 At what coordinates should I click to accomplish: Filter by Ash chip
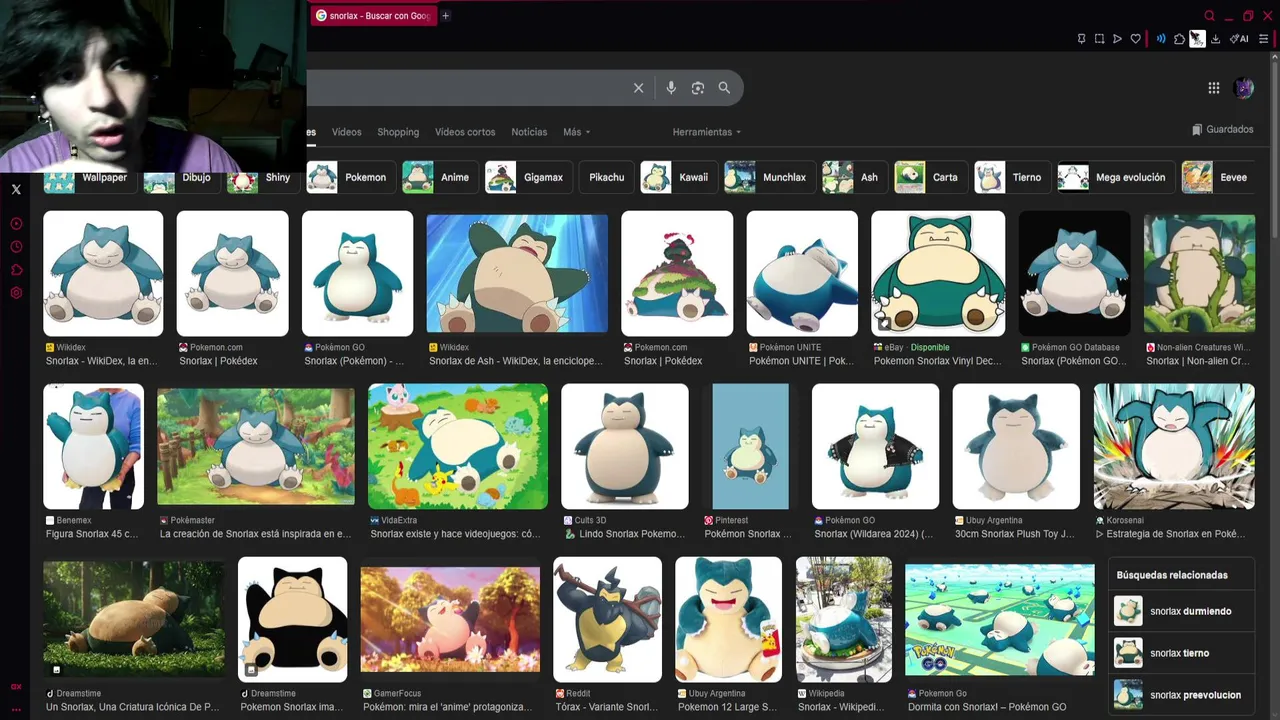tap(853, 177)
